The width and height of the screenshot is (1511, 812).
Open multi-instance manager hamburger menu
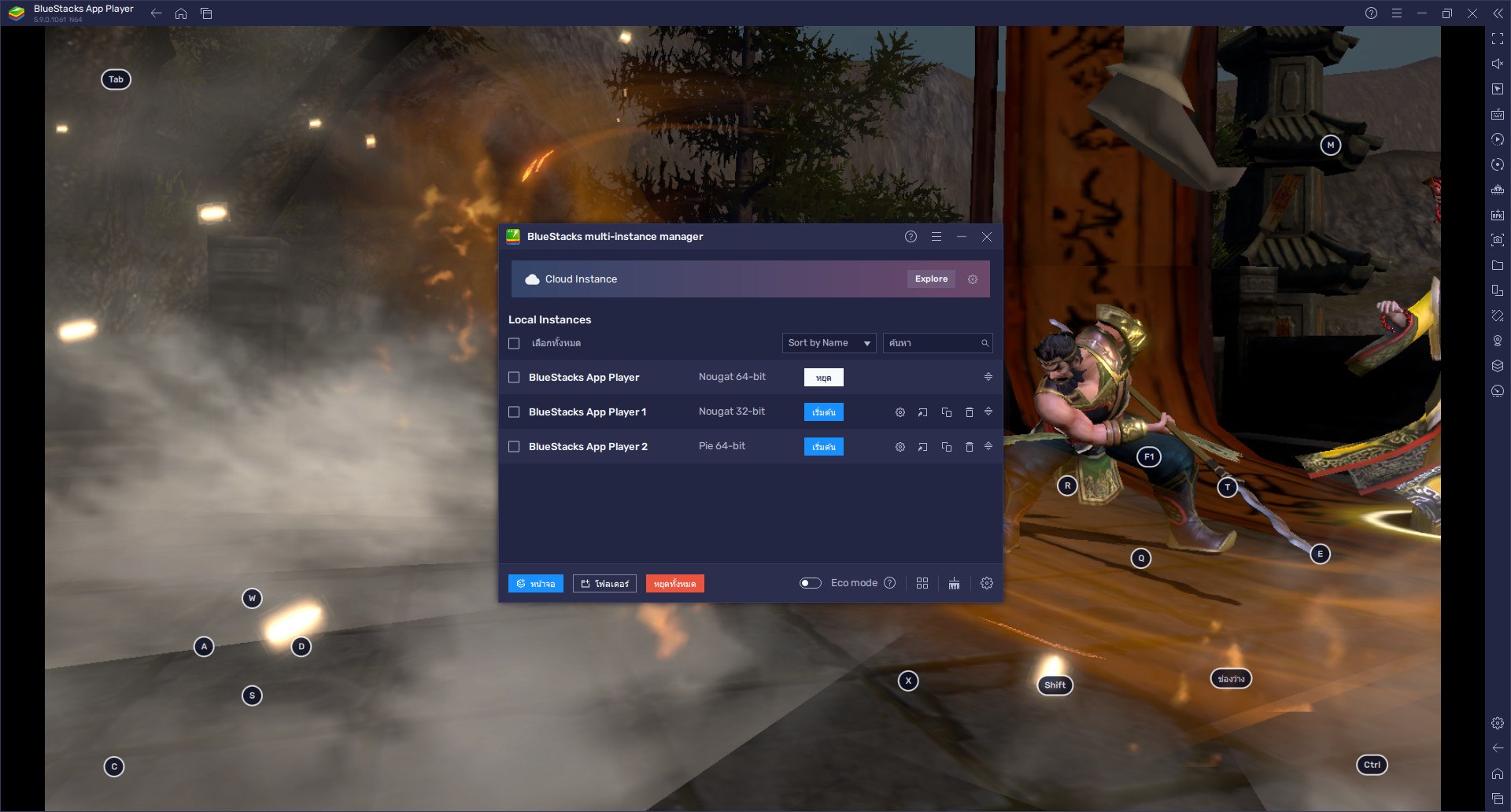(936, 237)
